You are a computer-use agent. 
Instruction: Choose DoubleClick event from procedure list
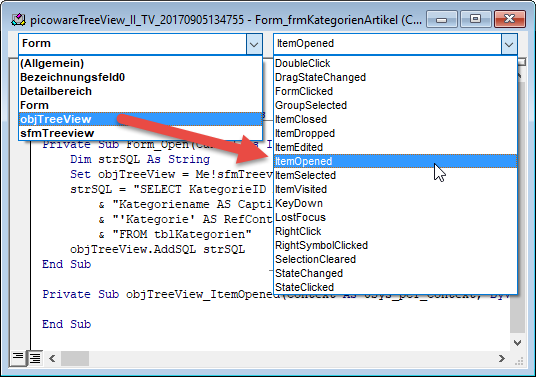click(396, 63)
